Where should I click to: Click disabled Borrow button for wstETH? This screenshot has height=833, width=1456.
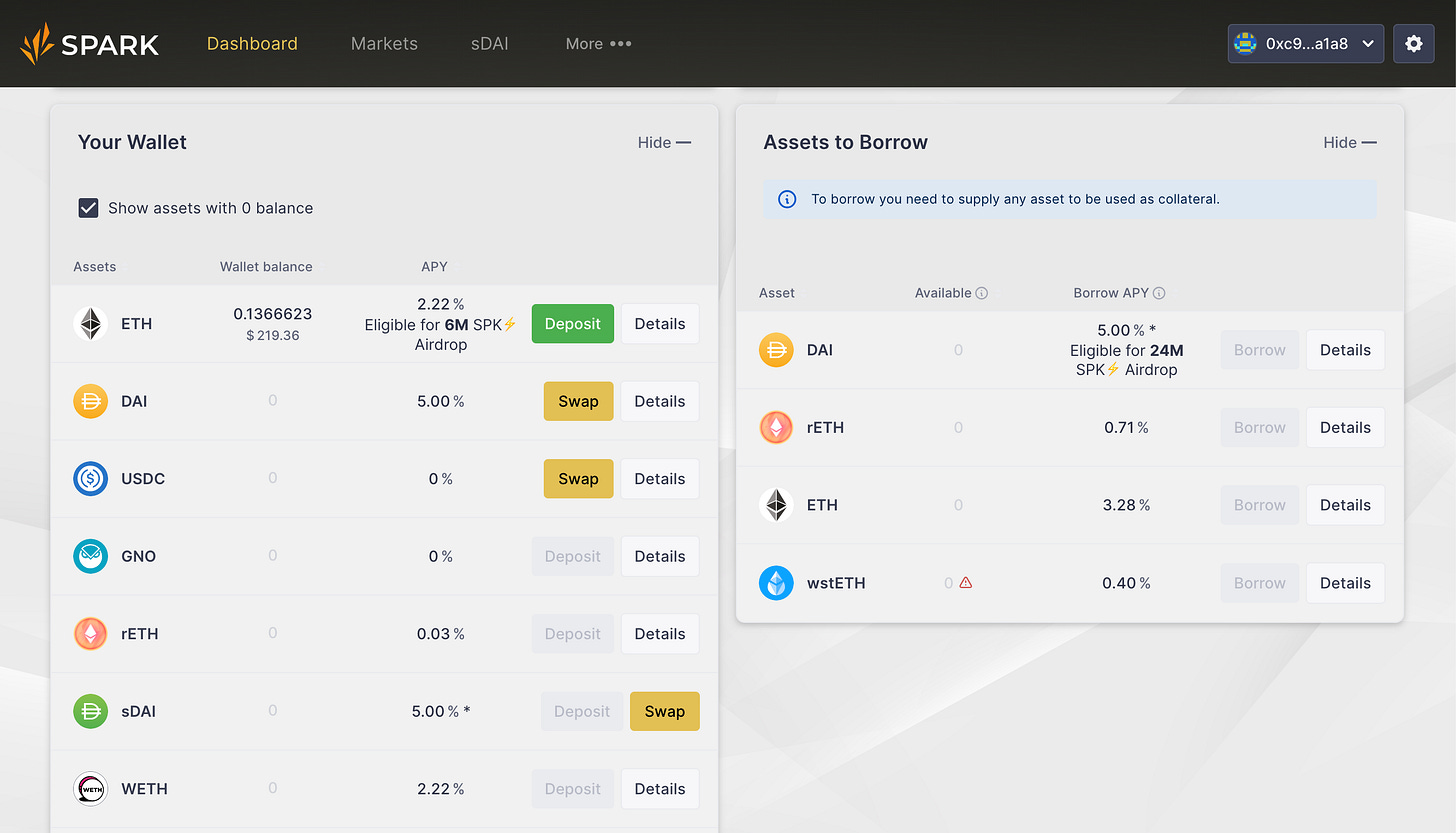[x=1260, y=583]
